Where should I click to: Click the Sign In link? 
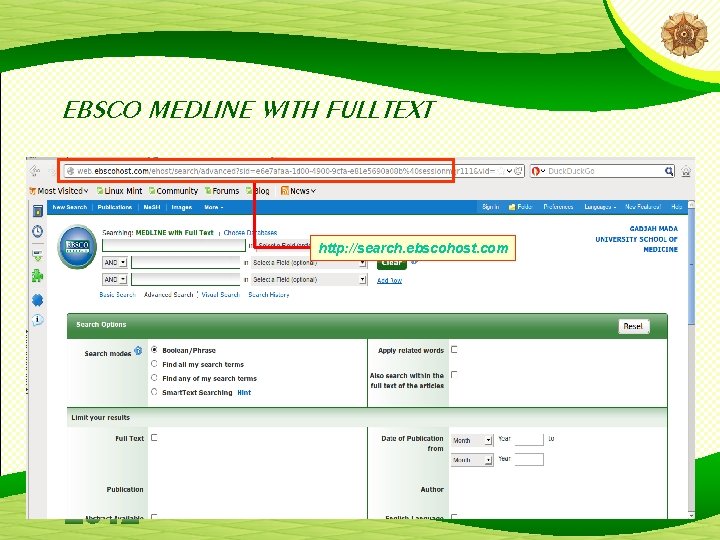pos(491,207)
